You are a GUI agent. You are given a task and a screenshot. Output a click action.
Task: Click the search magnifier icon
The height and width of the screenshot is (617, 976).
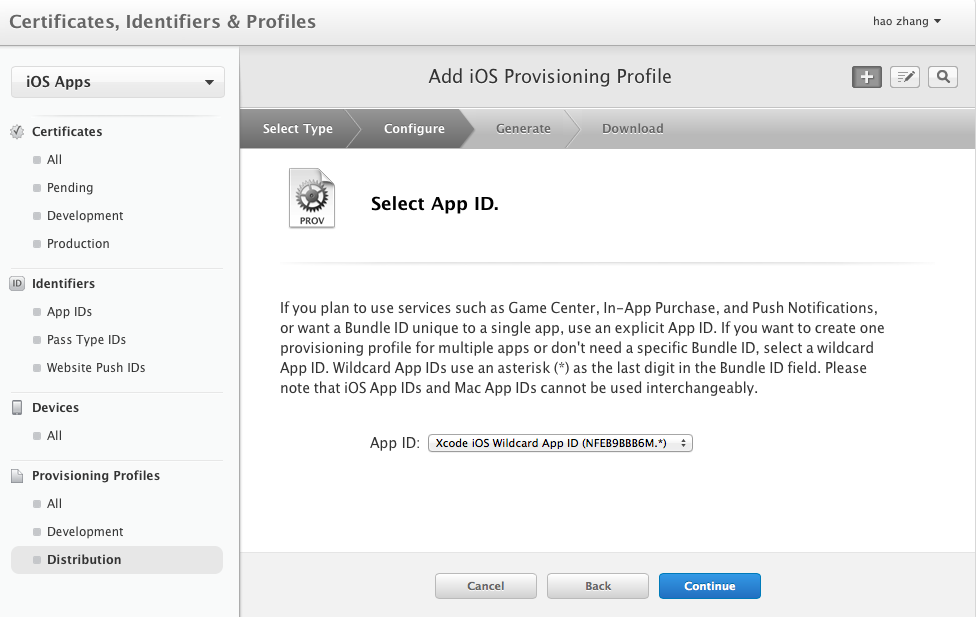click(942, 77)
